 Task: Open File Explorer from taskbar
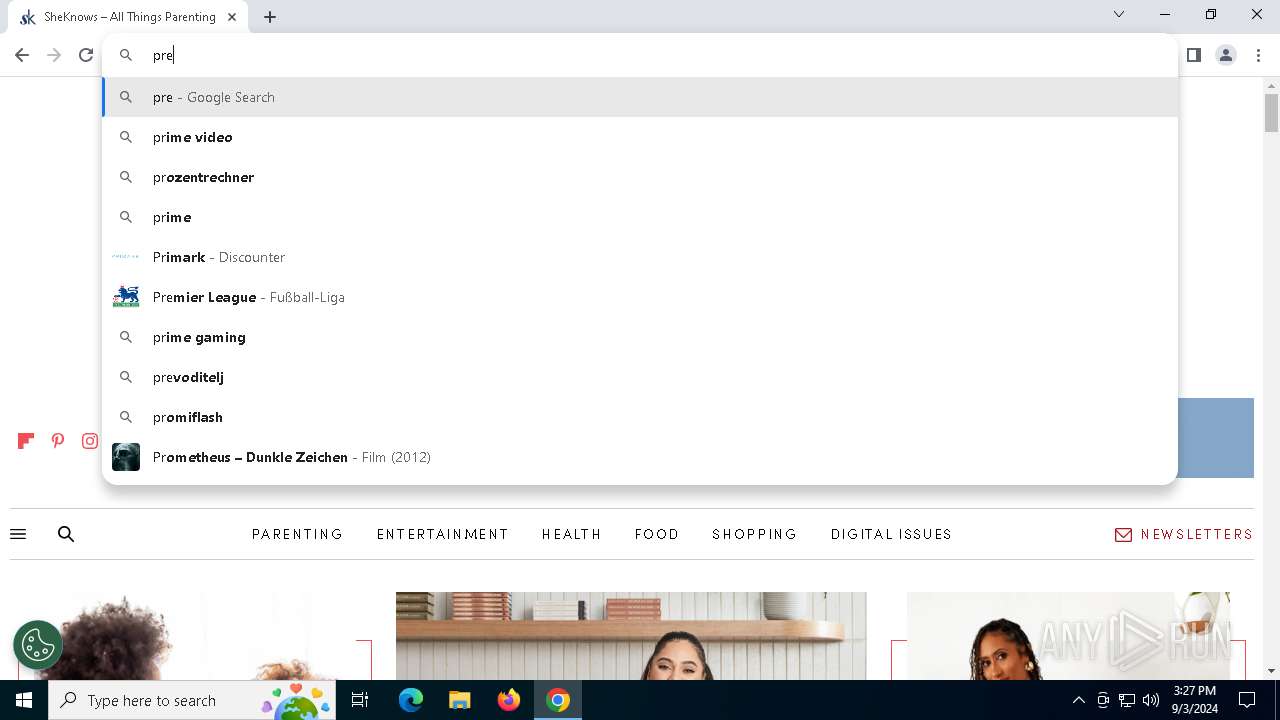(x=459, y=700)
